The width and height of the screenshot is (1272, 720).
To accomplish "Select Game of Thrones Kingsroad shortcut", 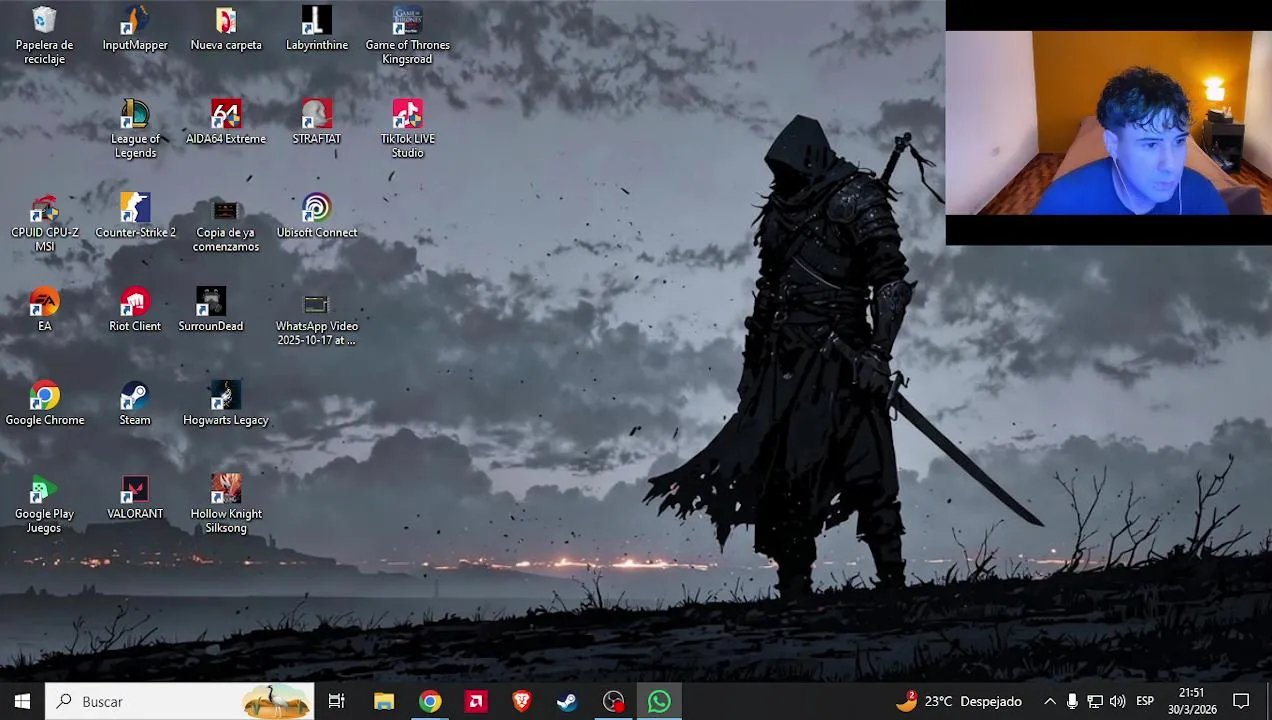I will click(407, 36).
